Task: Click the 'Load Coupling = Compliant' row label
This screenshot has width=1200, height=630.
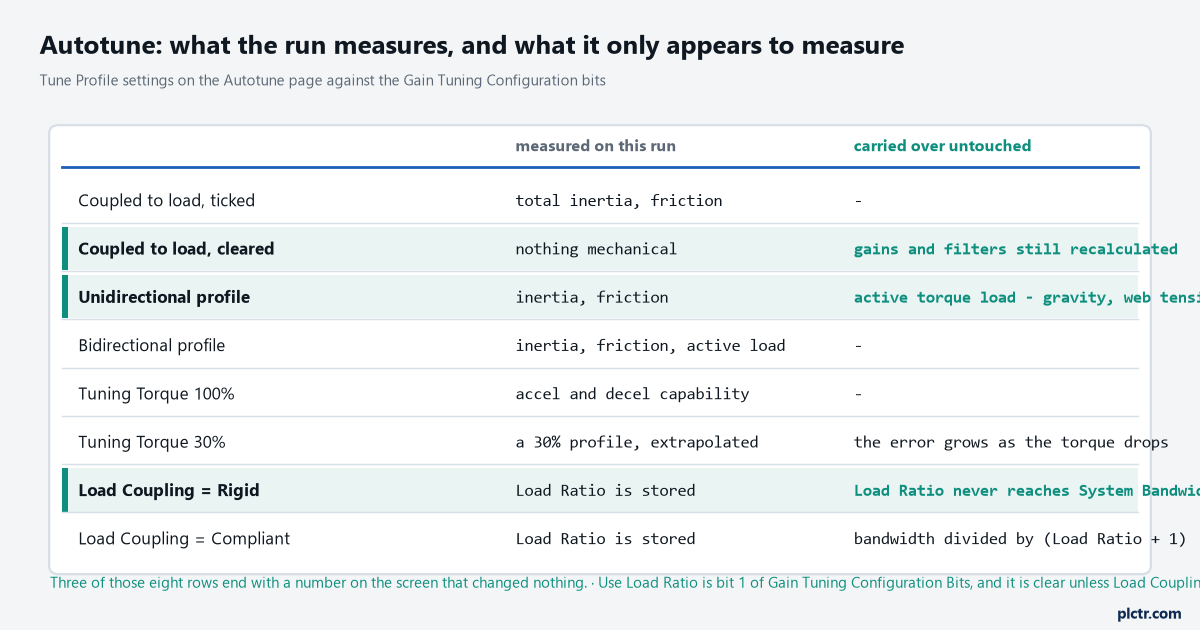Action: [184, 539]
